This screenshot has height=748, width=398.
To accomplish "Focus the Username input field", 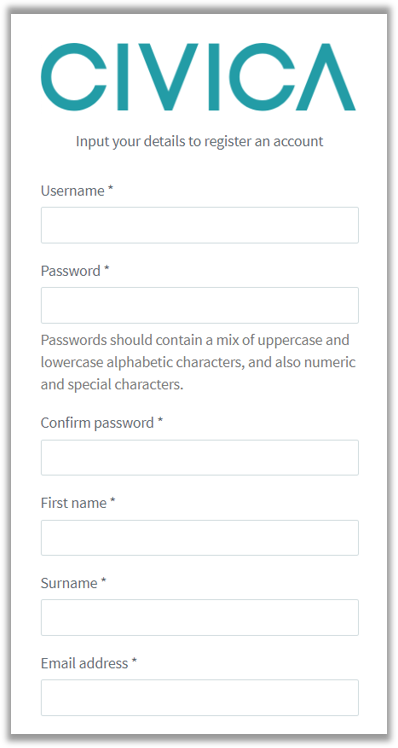I will (199, 225).
